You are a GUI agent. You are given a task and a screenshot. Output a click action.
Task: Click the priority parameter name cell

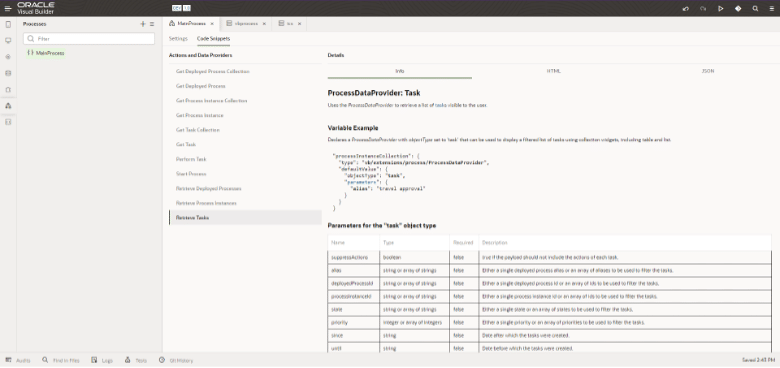coord(354,322)
